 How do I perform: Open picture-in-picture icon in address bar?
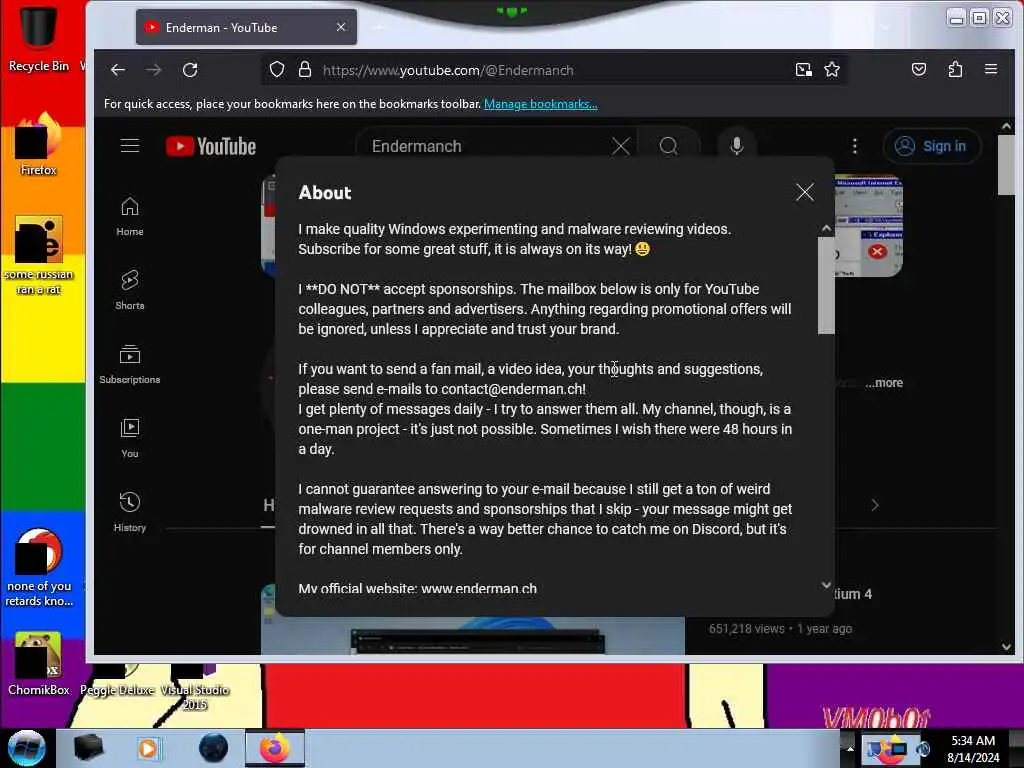(804, 70)
